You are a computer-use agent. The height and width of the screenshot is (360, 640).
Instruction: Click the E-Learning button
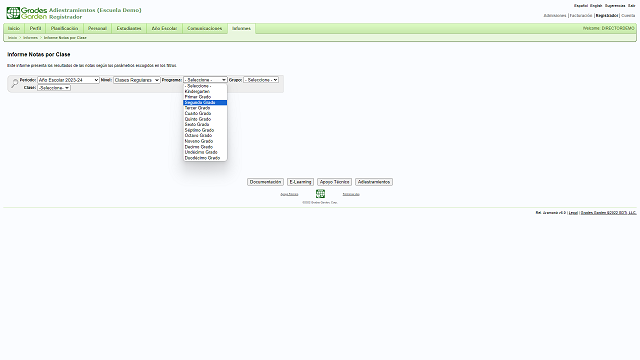click(x=300, y=182)
